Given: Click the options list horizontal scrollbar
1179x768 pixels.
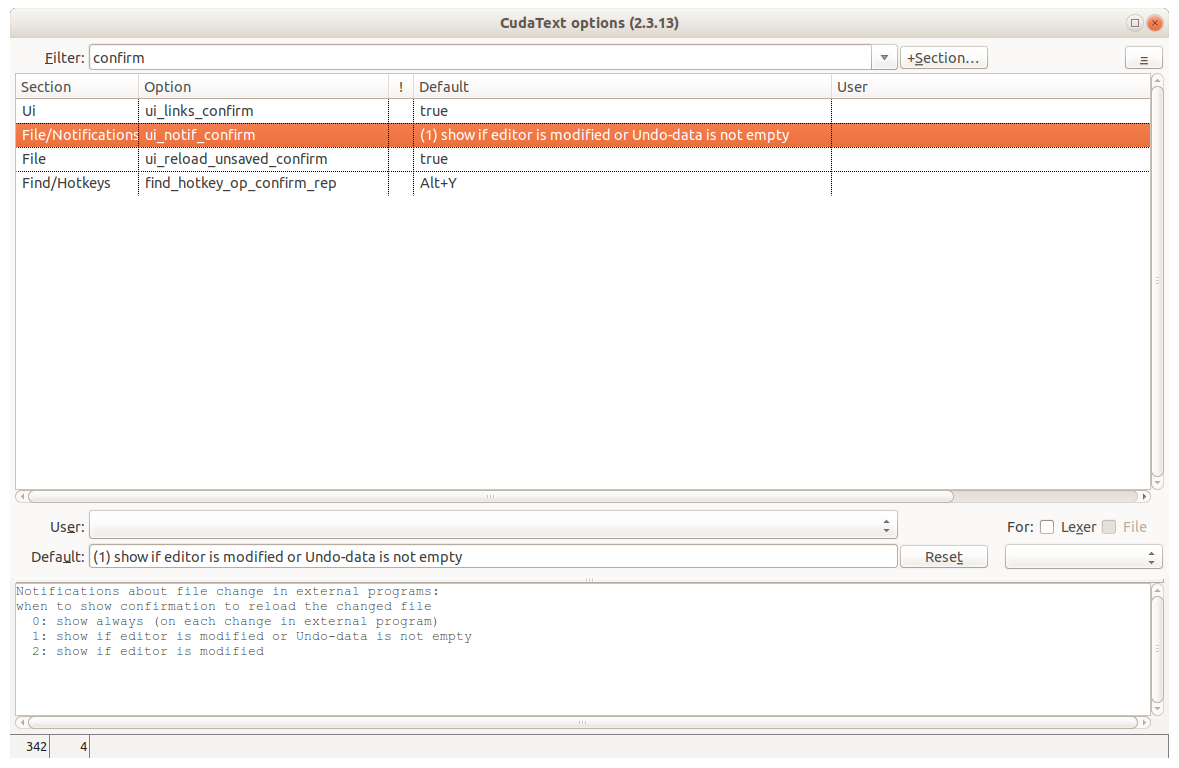Looking at the screenshot, I should point(491,496).
